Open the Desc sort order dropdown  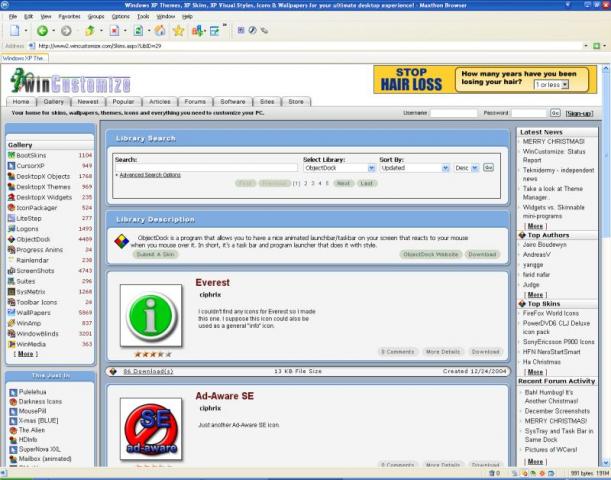pos(475,168)
